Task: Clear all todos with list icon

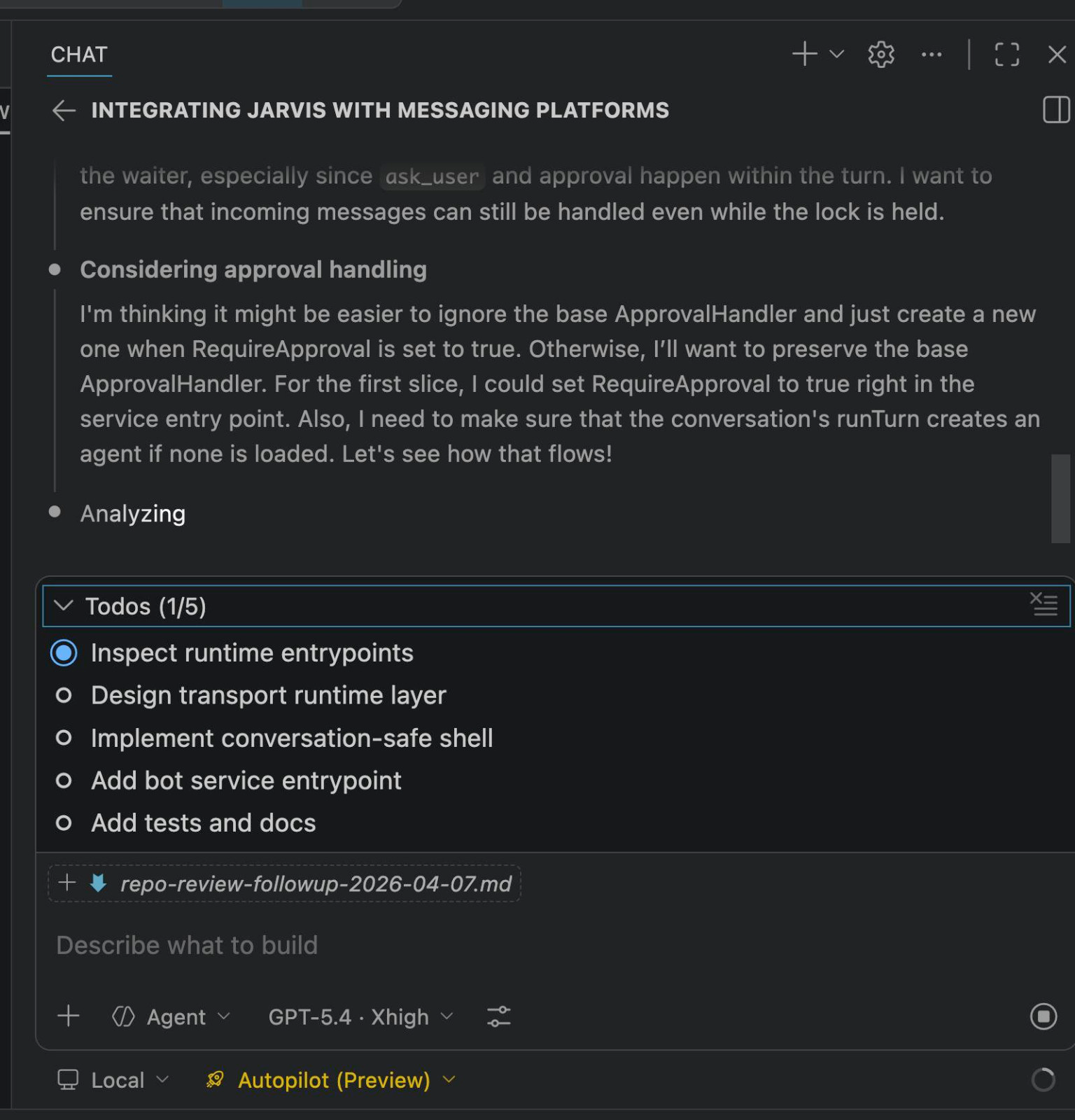Action: (1044, 604)
